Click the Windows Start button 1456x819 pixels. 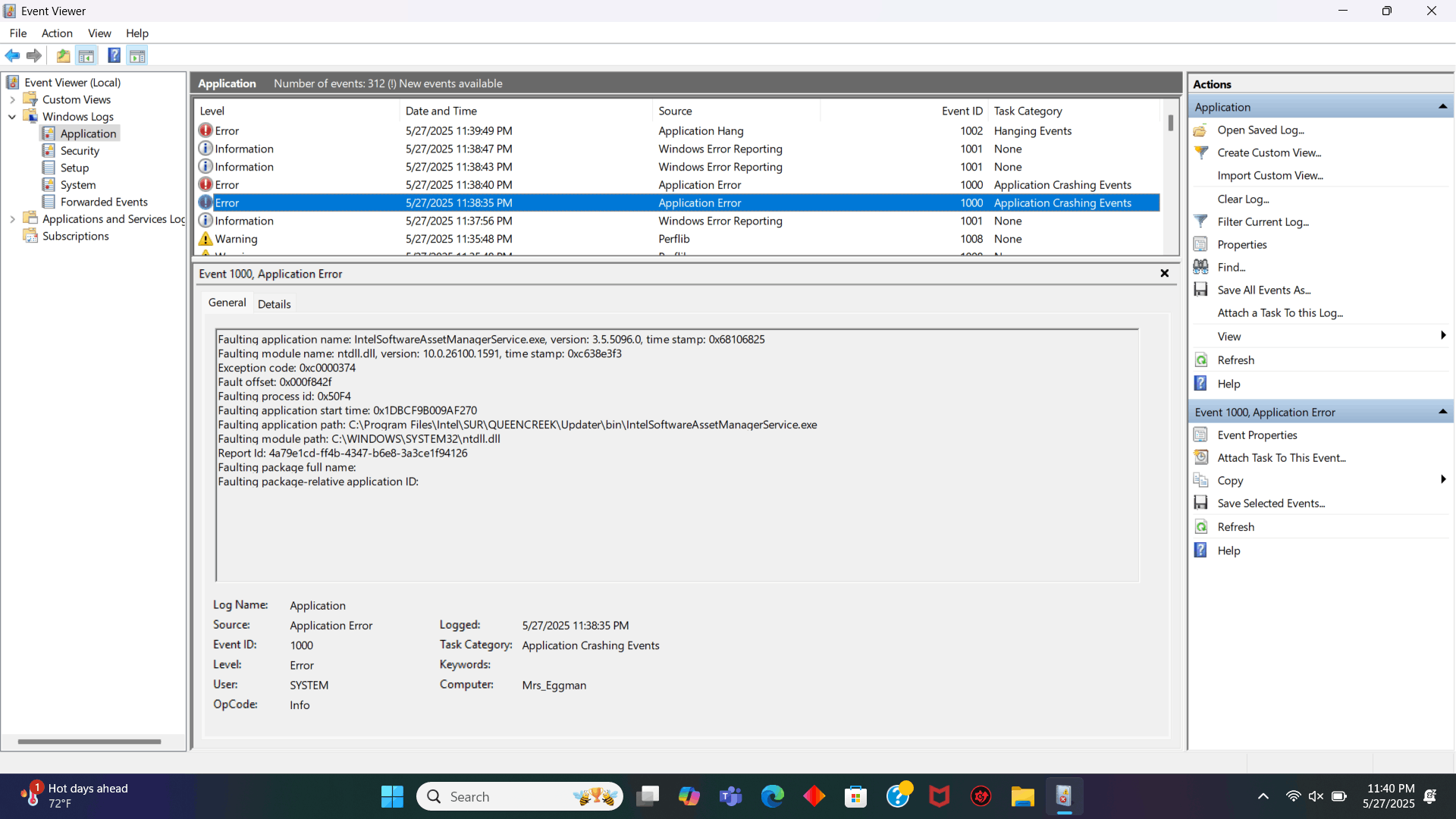click(392, 796)
